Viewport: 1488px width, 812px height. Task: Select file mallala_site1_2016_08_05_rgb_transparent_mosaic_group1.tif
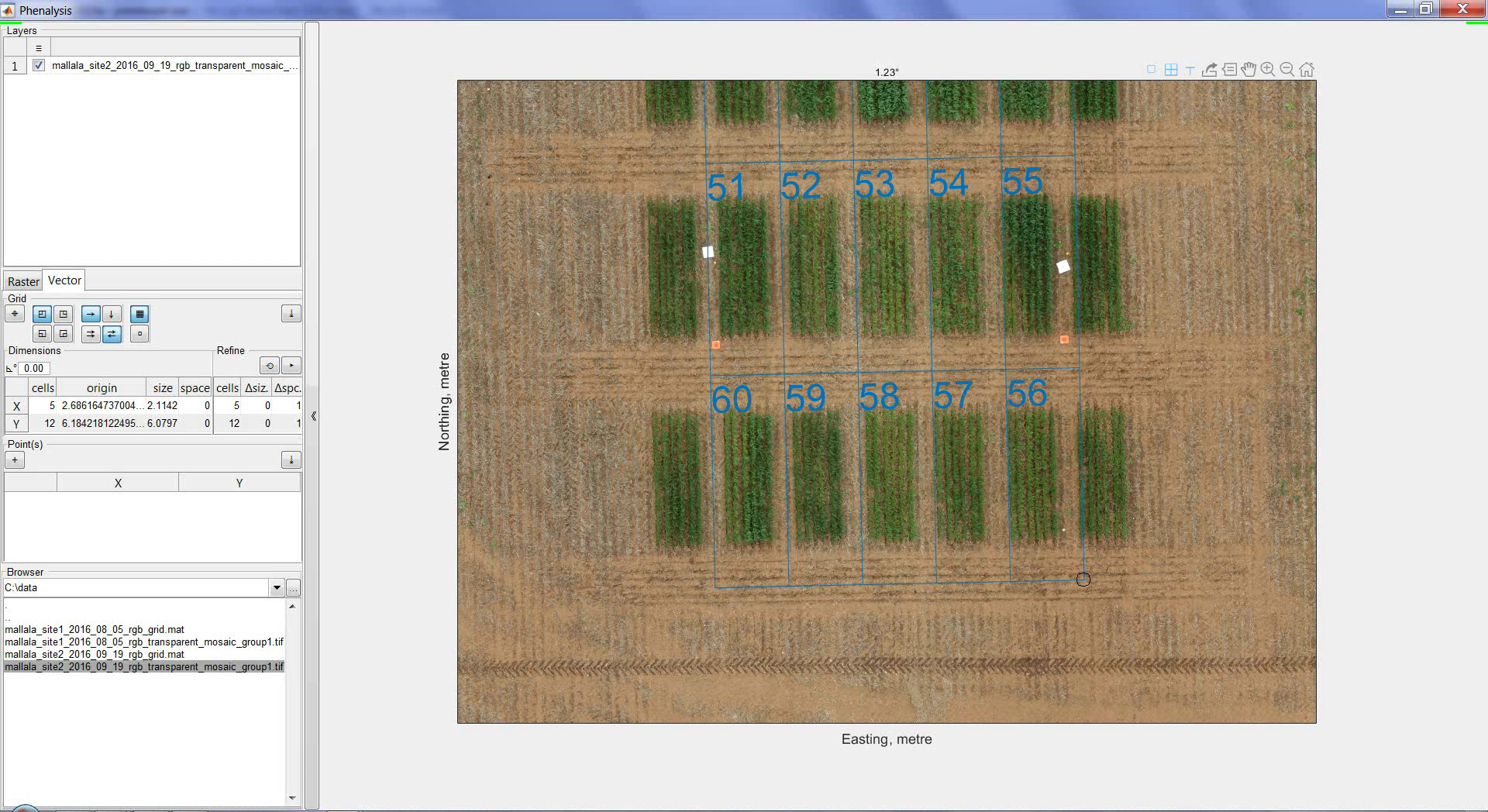tap(144, 642)
